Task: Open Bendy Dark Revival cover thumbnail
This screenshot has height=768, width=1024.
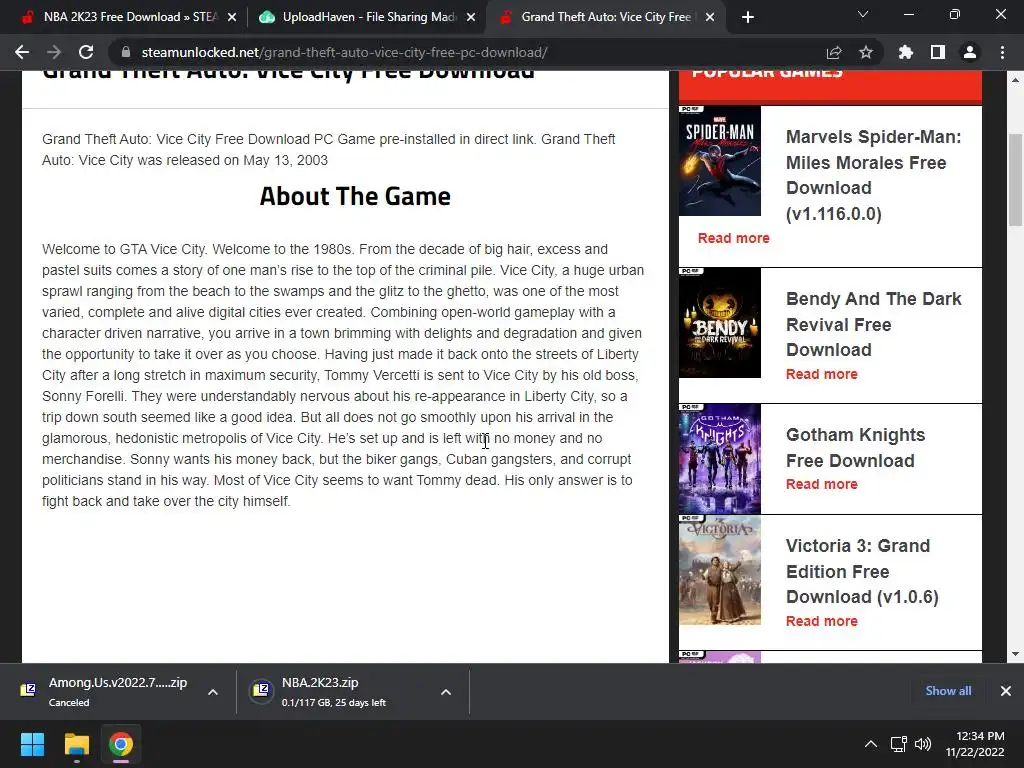Action: pyautogui.click(x=720, y=323)
